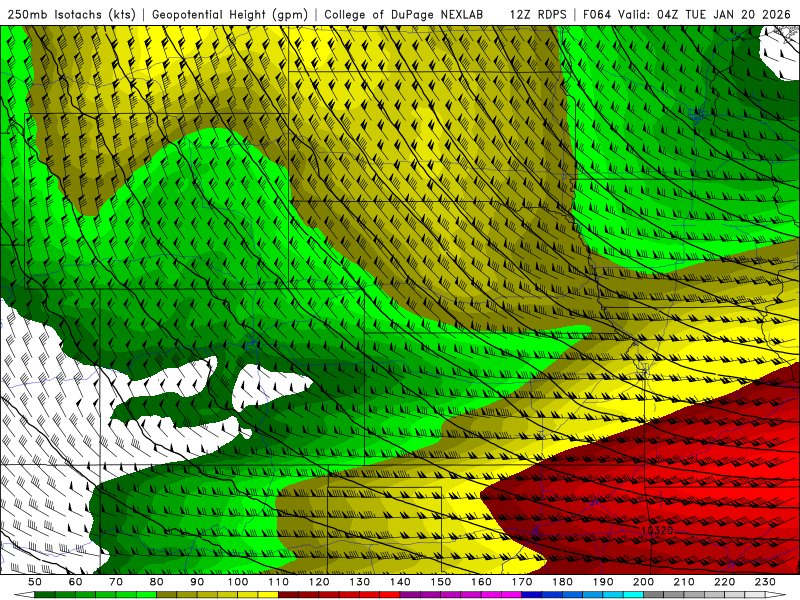800x600 pixels.
Task: Click the '10320' height contour label
Action: coord(657,531)
